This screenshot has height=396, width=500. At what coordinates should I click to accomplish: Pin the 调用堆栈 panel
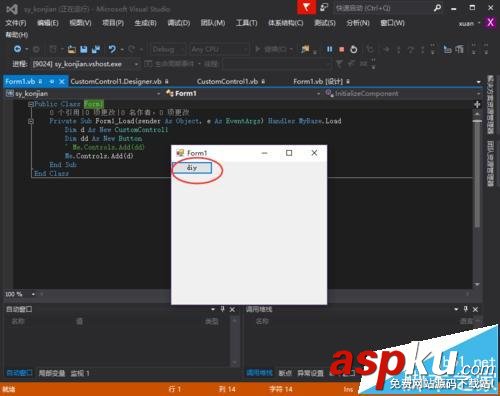[x=466, y=309]
